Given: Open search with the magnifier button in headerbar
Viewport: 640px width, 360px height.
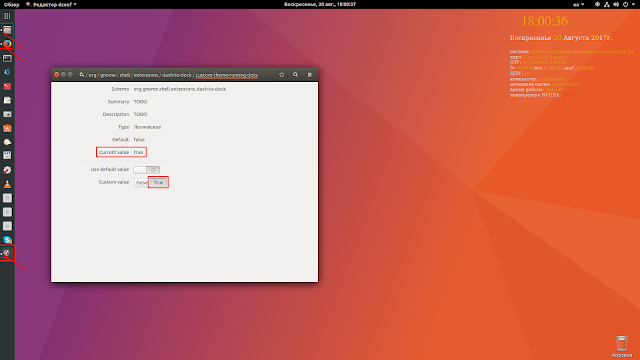Looking at the screenshot, I should 295,75.
